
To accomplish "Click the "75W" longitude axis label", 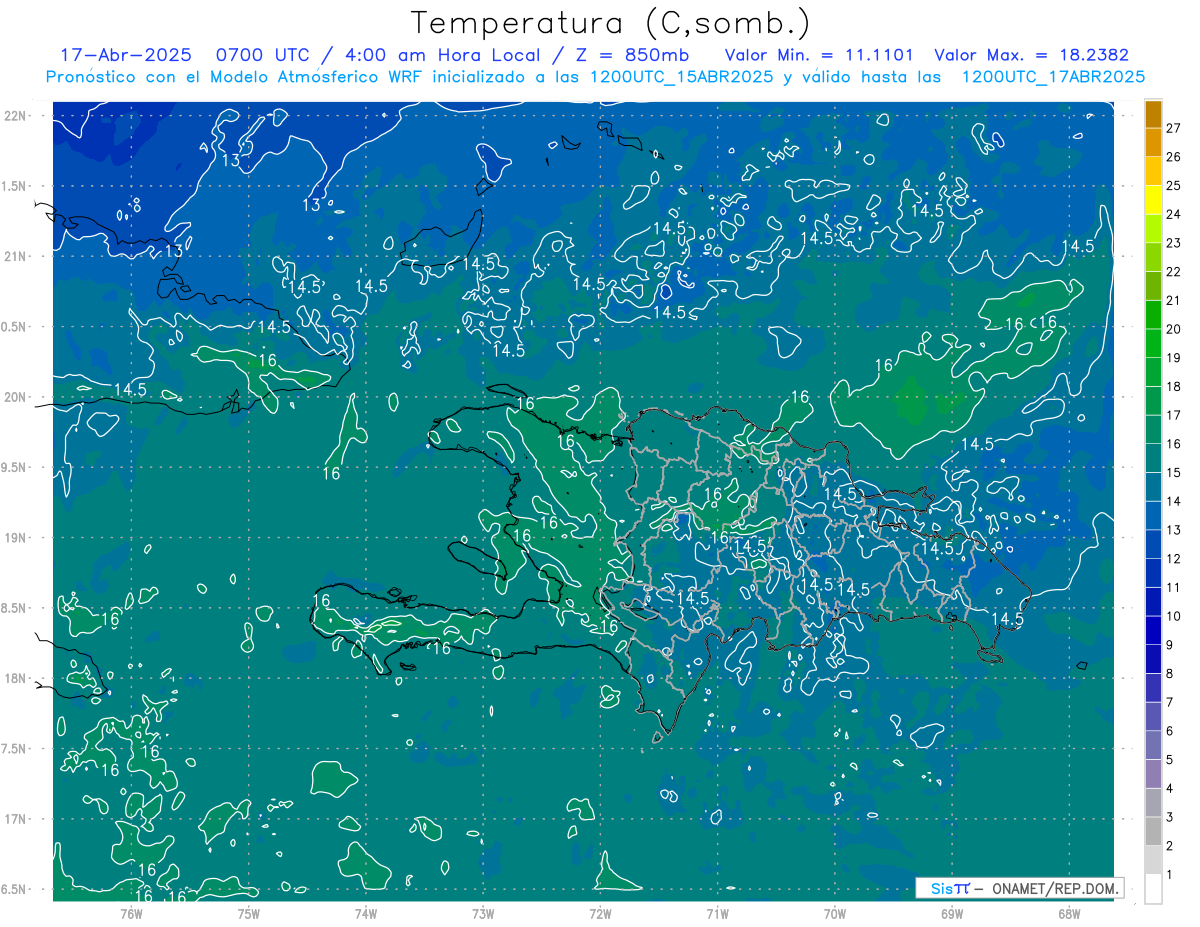I will (x=249, y=913).
